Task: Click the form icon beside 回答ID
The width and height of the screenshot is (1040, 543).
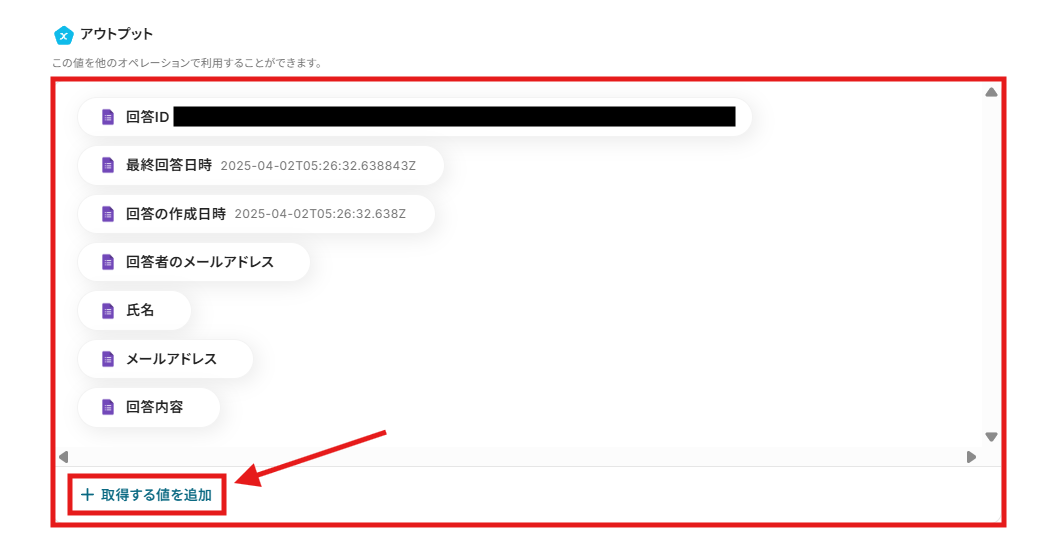Action: pyautogui.click(x=107, y=117)
